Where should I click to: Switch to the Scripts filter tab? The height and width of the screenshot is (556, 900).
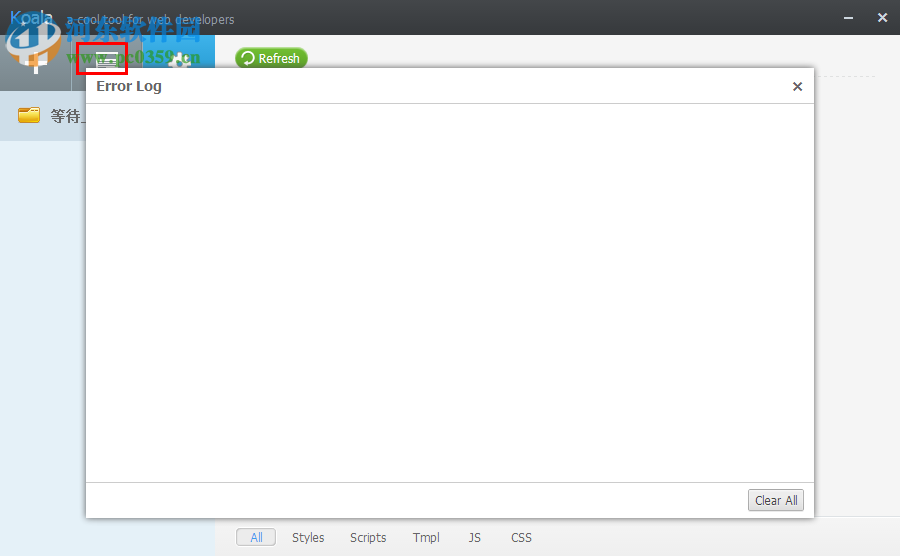tap(368, 538)
